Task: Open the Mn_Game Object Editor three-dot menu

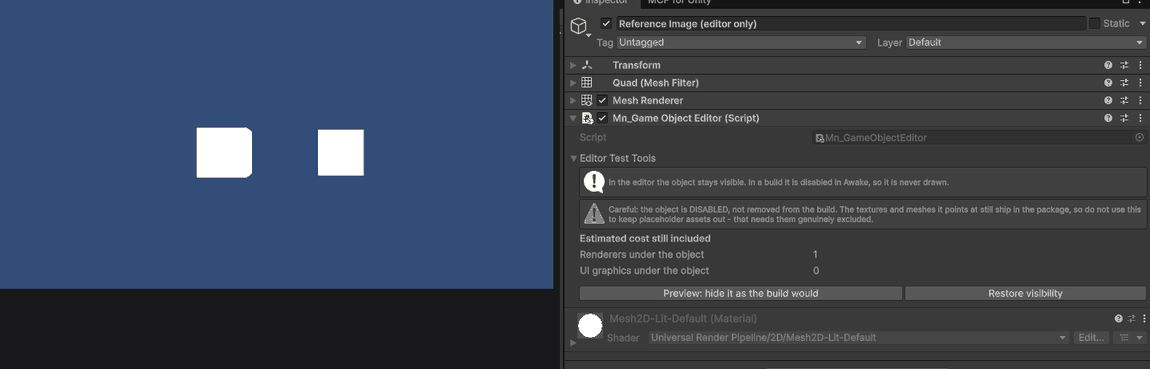Action: [1140, 118]
